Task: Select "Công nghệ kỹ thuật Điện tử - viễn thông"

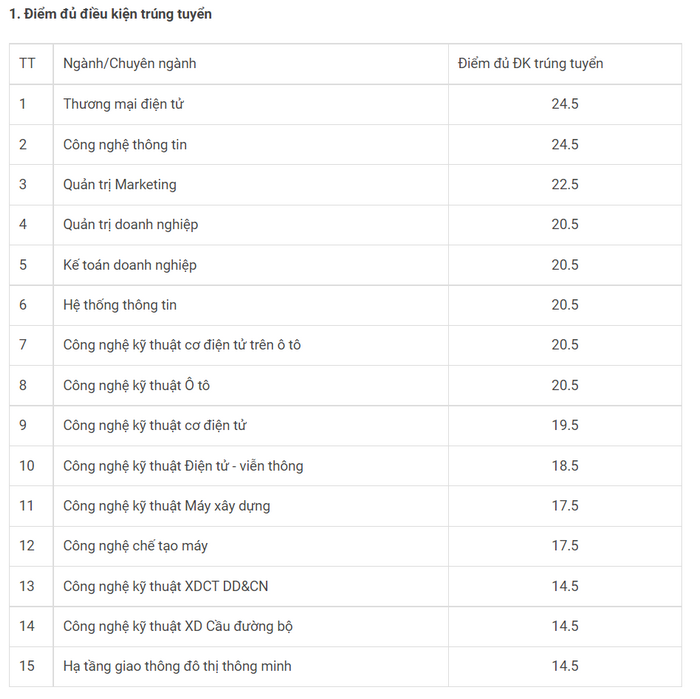Action: tap(183, 466)
